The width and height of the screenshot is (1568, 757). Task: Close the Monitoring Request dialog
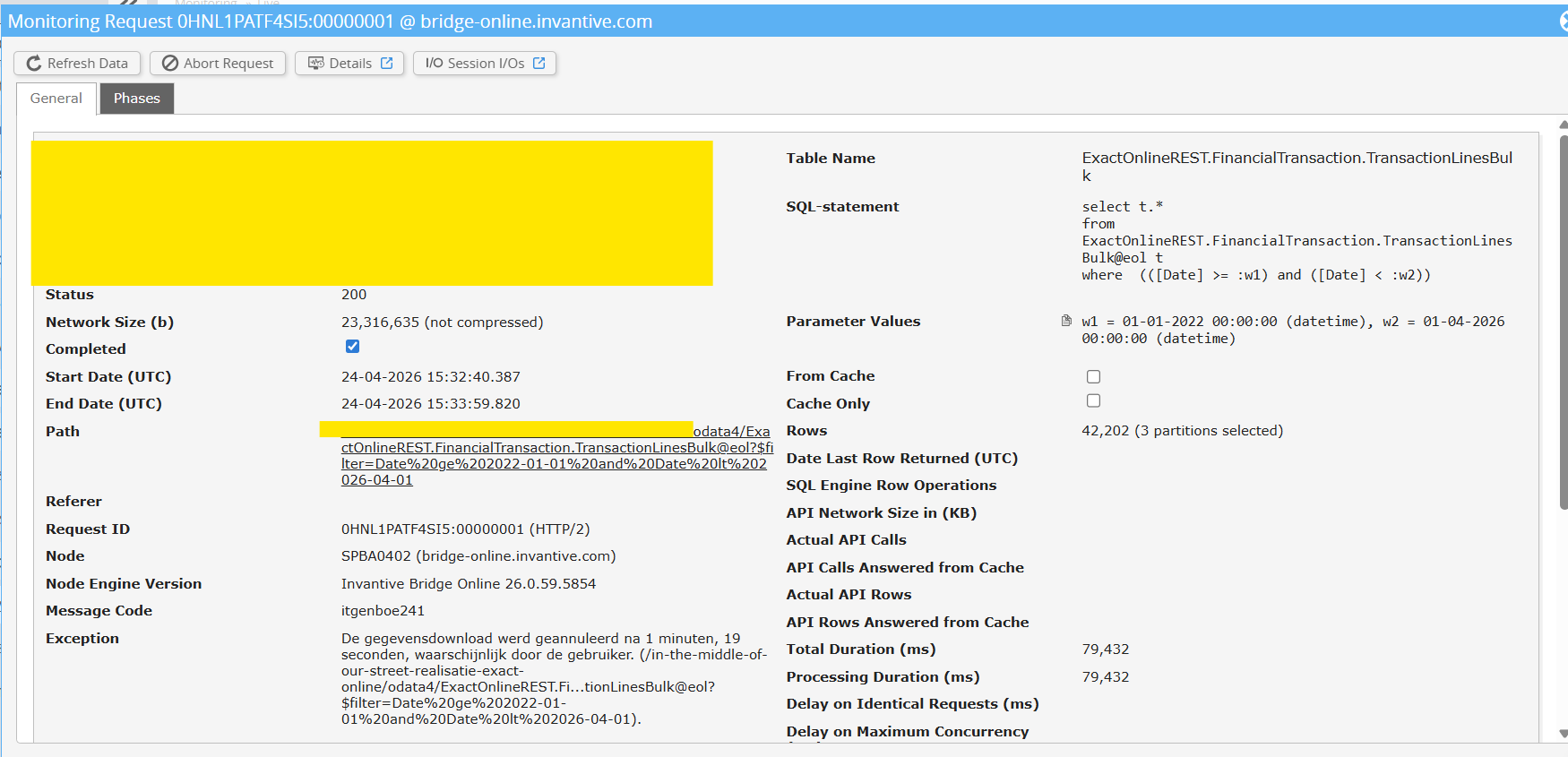[1563, 22]
